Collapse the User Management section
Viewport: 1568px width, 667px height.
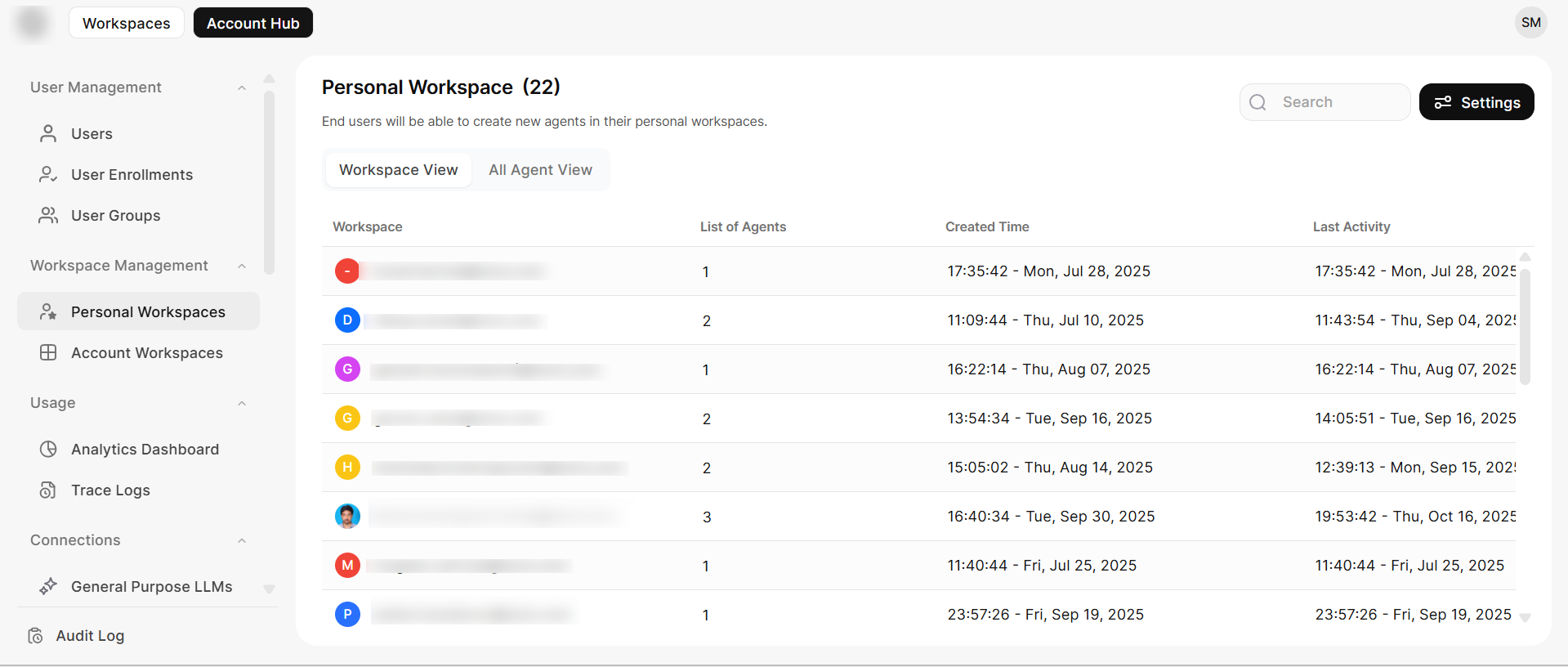pos(242,87)
